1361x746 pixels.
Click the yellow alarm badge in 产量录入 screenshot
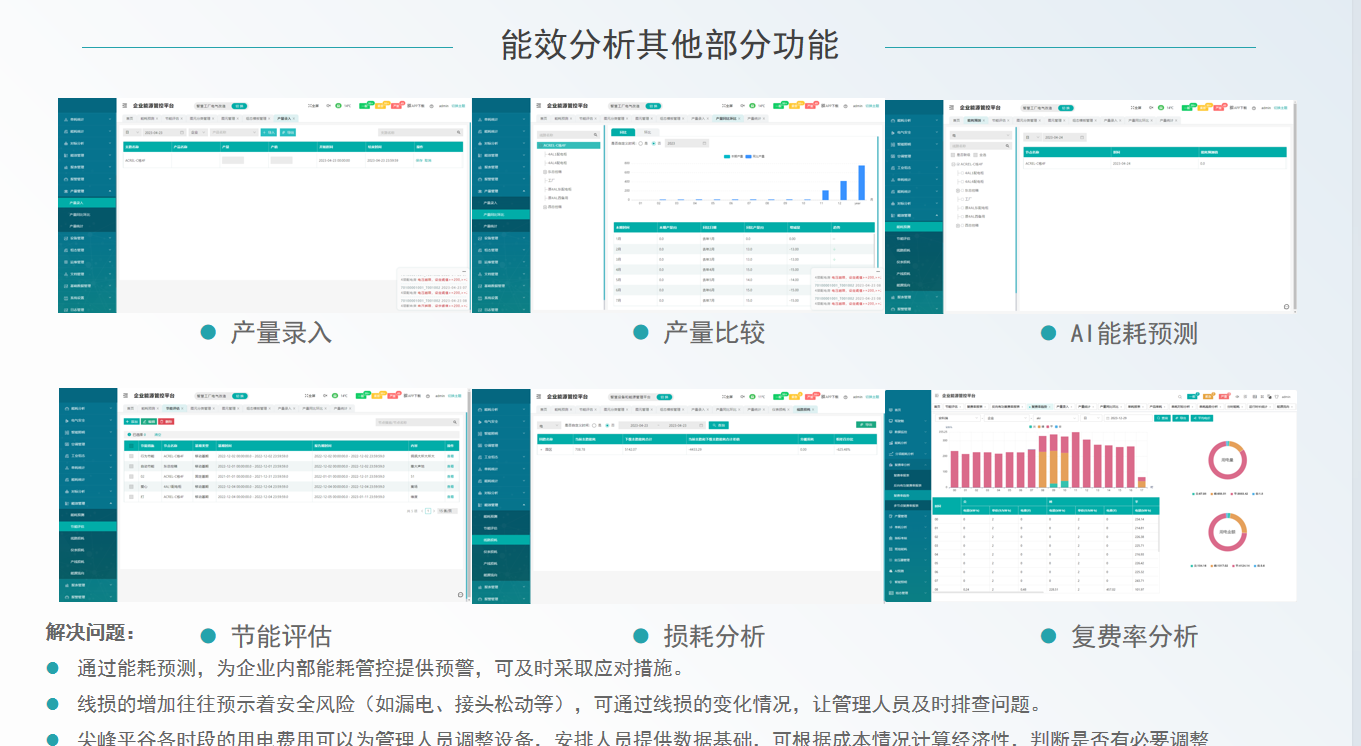pyautogui.click(x=381, y=106)
